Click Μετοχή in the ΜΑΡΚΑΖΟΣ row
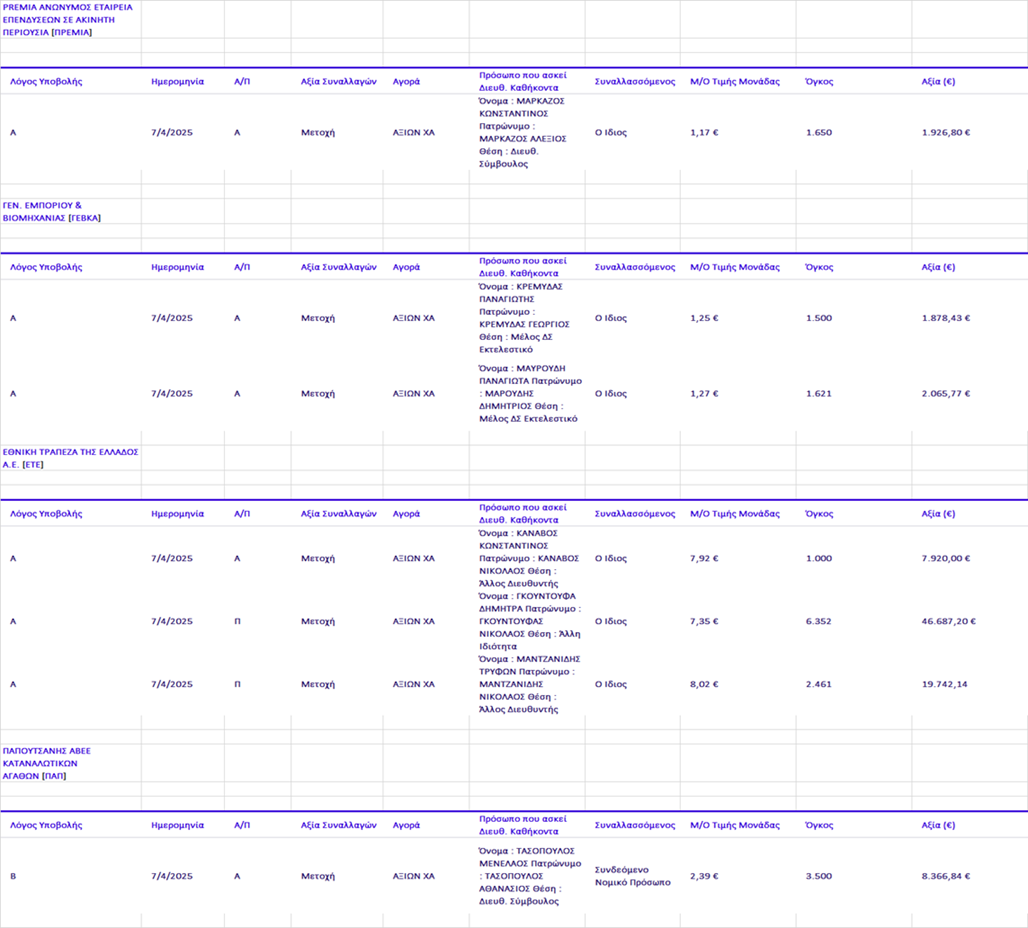The width and height of the screenshot is (1028, 928). [318, 132]
